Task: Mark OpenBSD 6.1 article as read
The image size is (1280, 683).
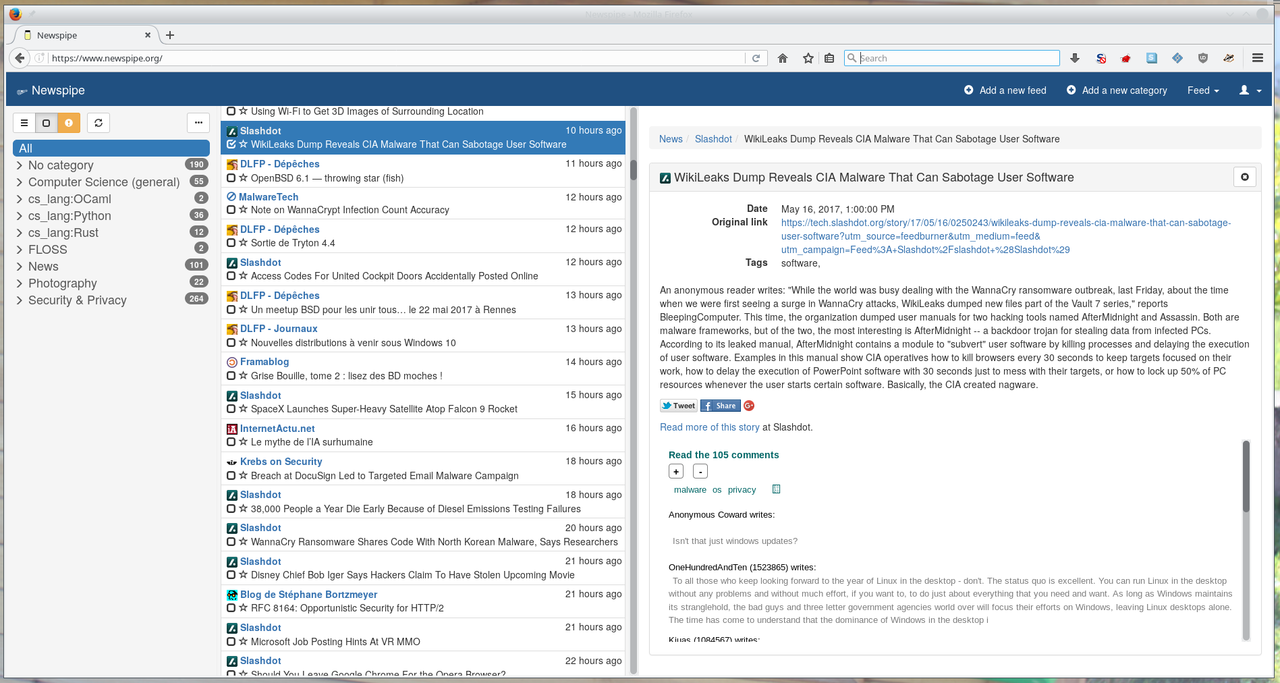Action: point(232,178)
